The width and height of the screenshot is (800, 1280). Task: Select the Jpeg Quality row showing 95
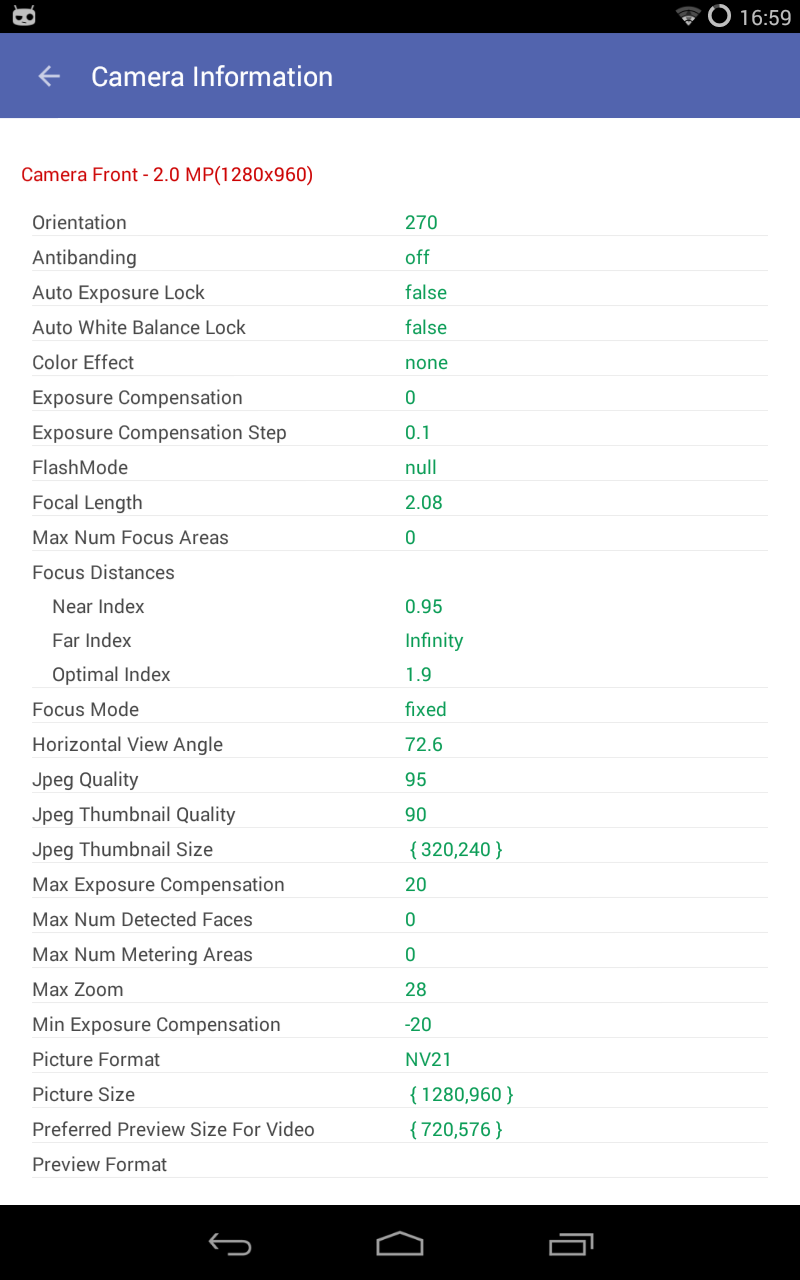pos(400,779)
